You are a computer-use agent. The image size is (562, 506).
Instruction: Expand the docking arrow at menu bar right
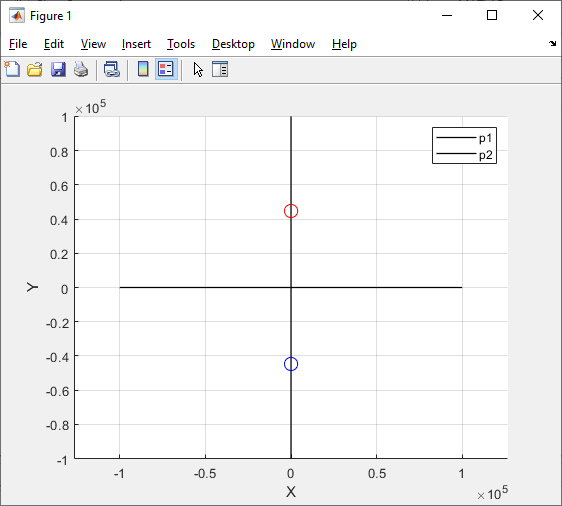552,44
